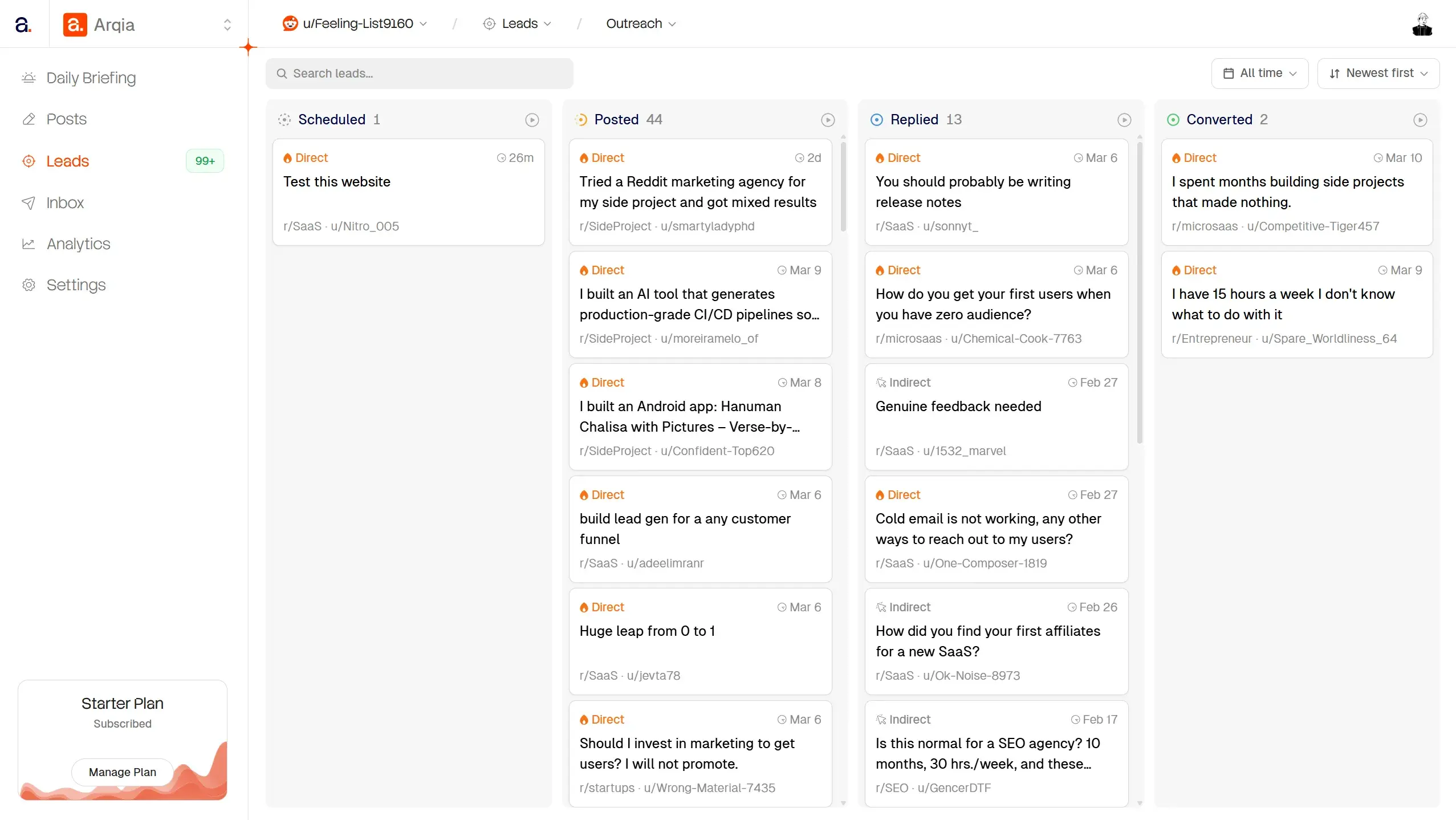This screenshot has width=1456, height=820.
Task: Click the play icon on the Converted column
Action: pyautogui.click(x=1421, y=119)
